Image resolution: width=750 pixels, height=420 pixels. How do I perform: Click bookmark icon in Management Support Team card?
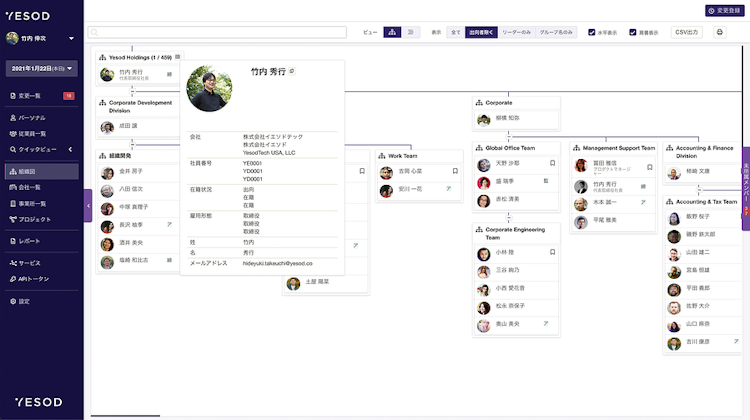click(650, 167)
